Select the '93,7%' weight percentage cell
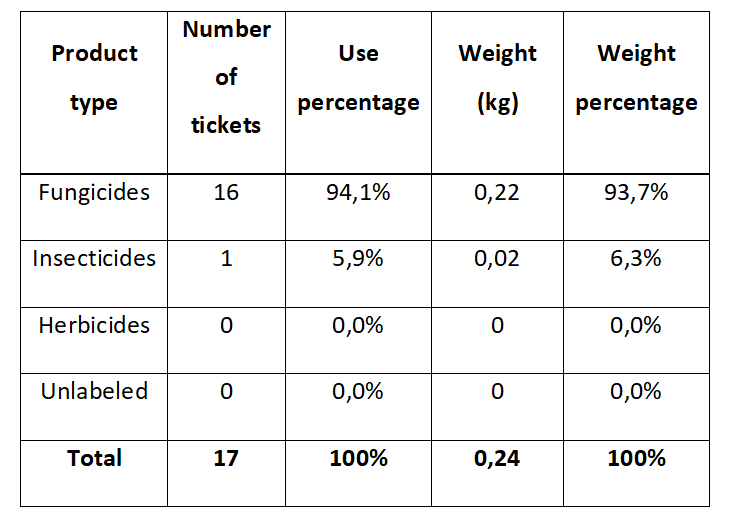Image resolution: width=729 pixels, height=524 pixels. click(636, 192)
